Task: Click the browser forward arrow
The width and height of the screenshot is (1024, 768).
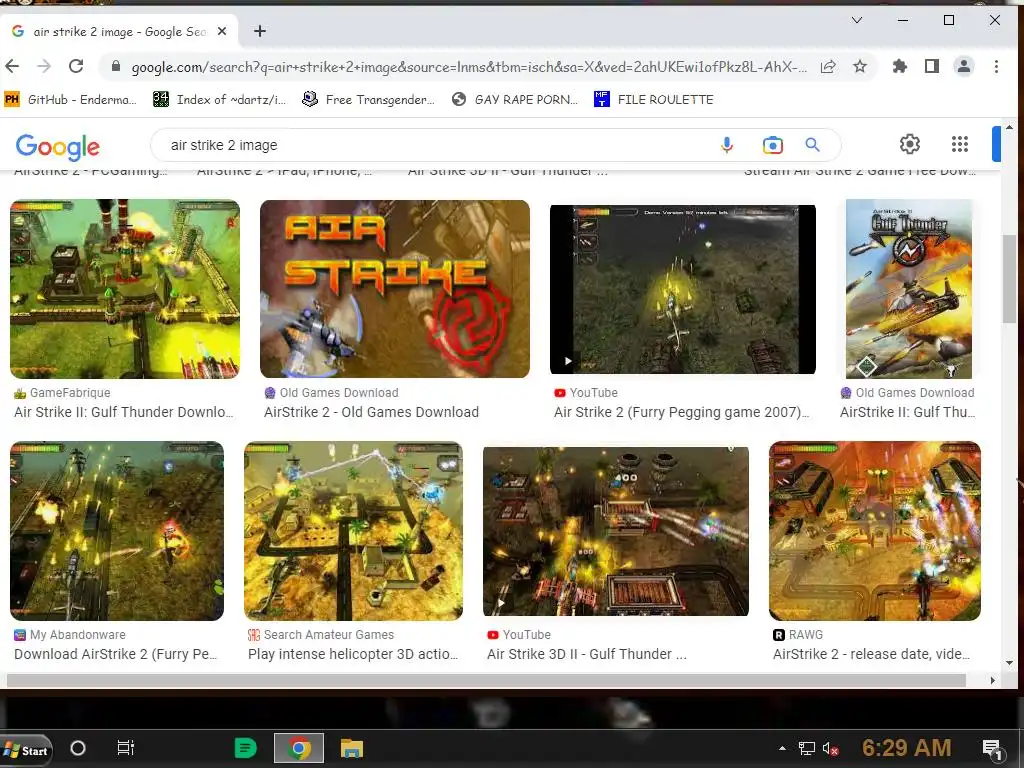Action: click(x=44, y=66)
